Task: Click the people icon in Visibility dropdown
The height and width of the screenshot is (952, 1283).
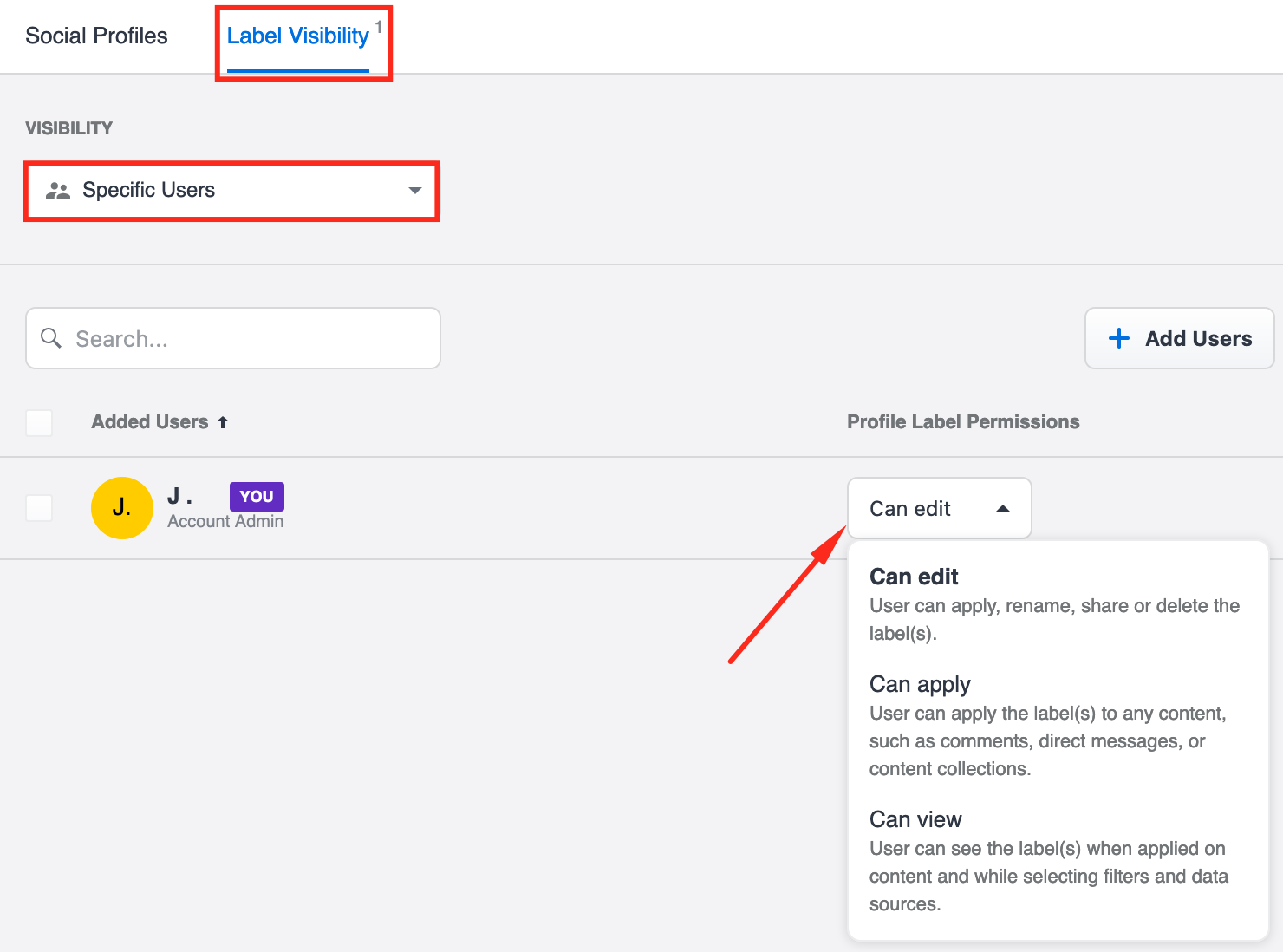Action: pyautogui.click(x=58, y=191)
